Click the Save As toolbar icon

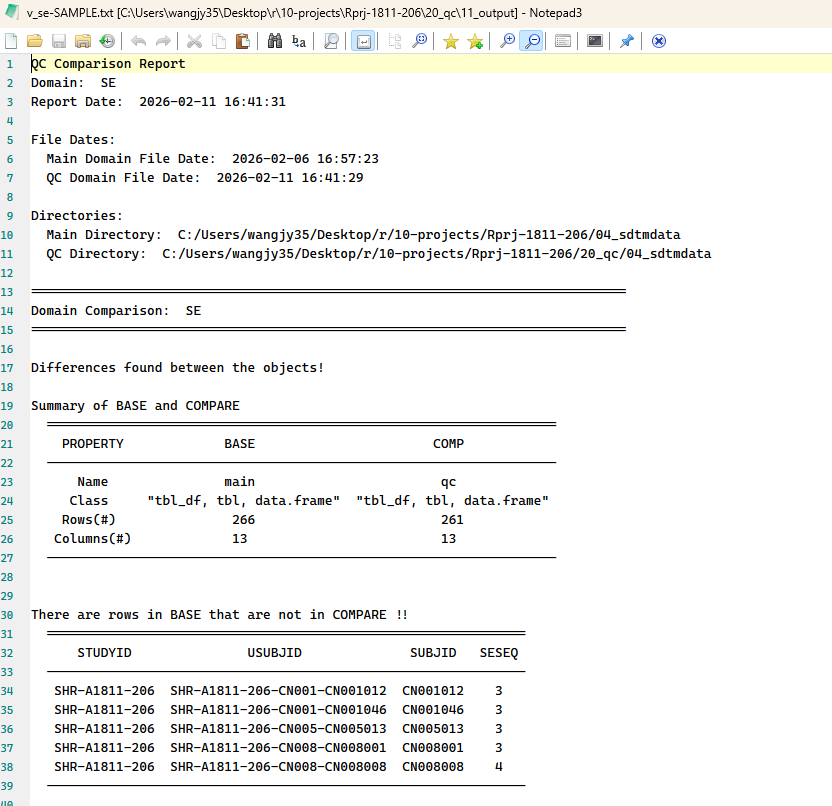pyautogui.click(x=82, y=41)
